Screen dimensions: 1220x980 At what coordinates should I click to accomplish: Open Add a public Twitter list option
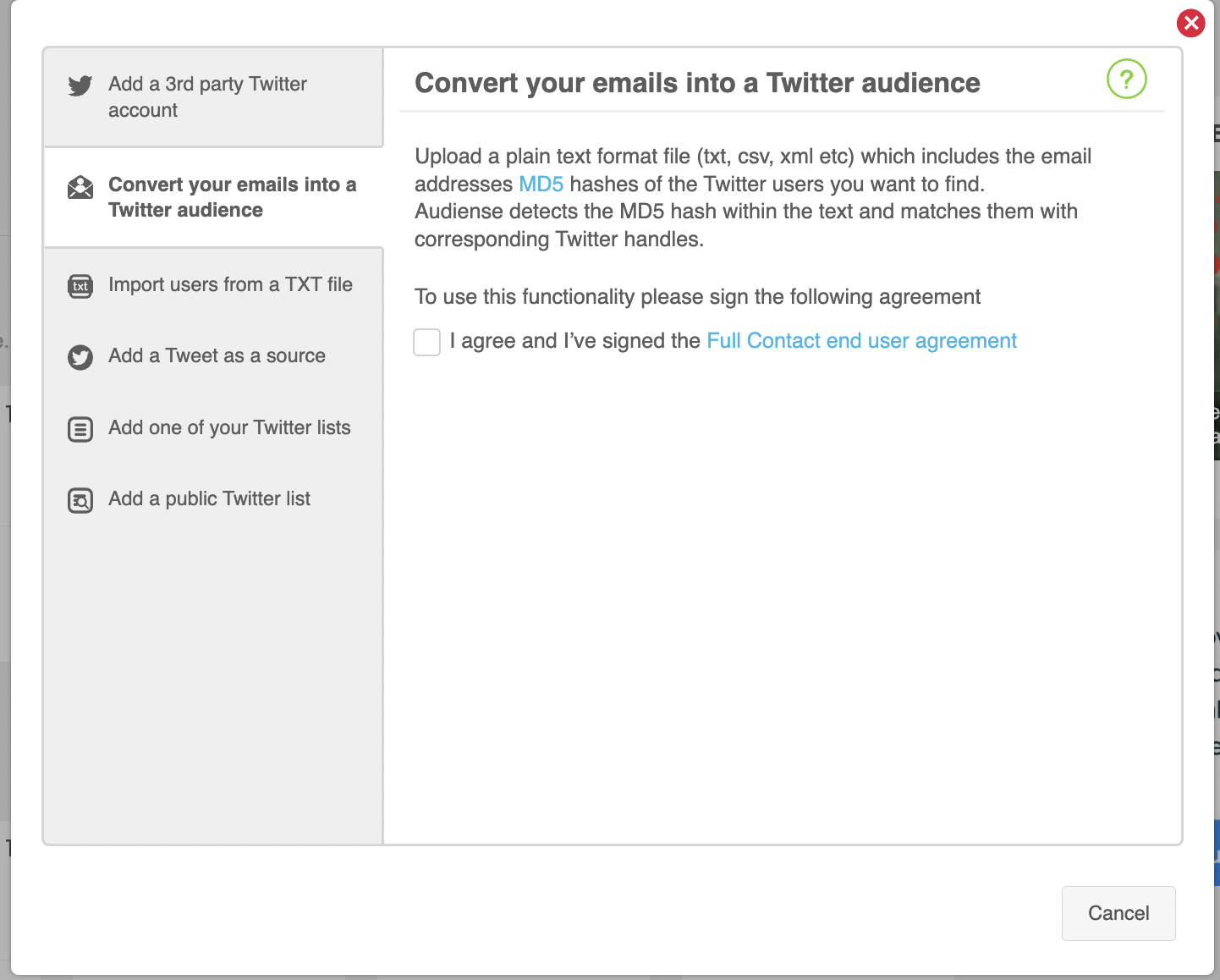[214, 499]
